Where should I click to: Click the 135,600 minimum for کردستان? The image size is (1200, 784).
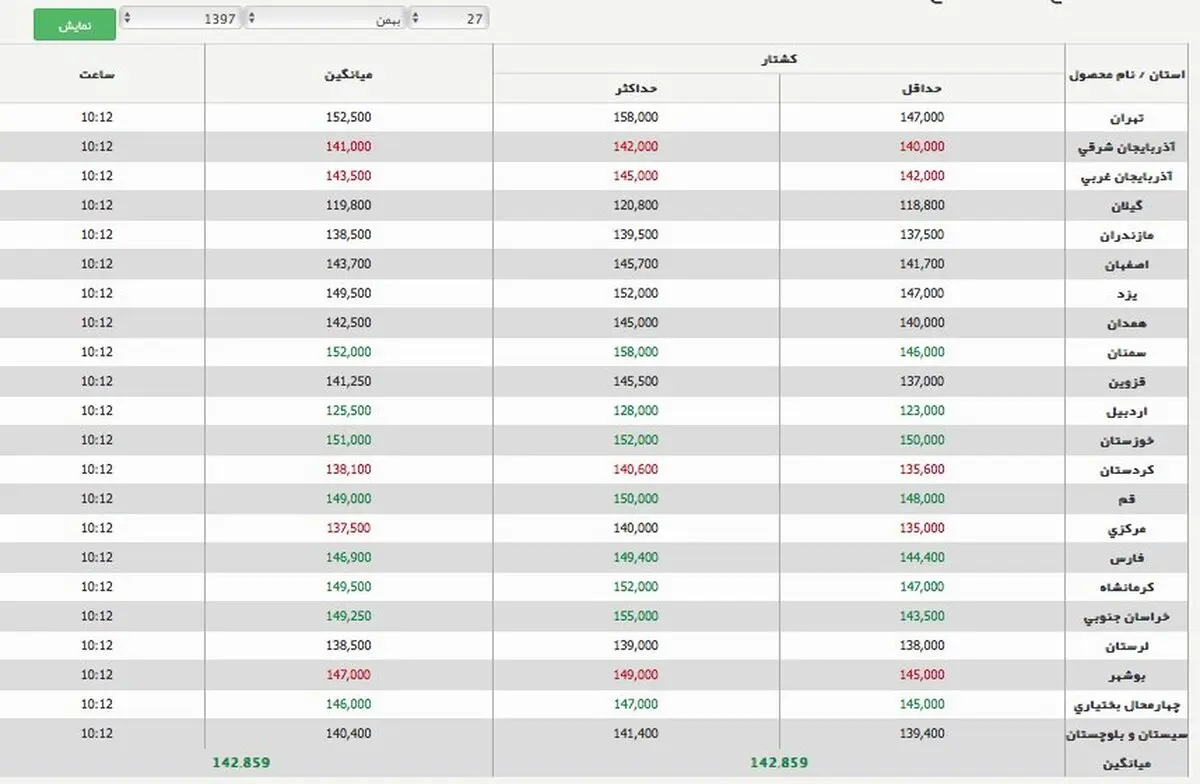pyautogui.click(x=921, y=469)
